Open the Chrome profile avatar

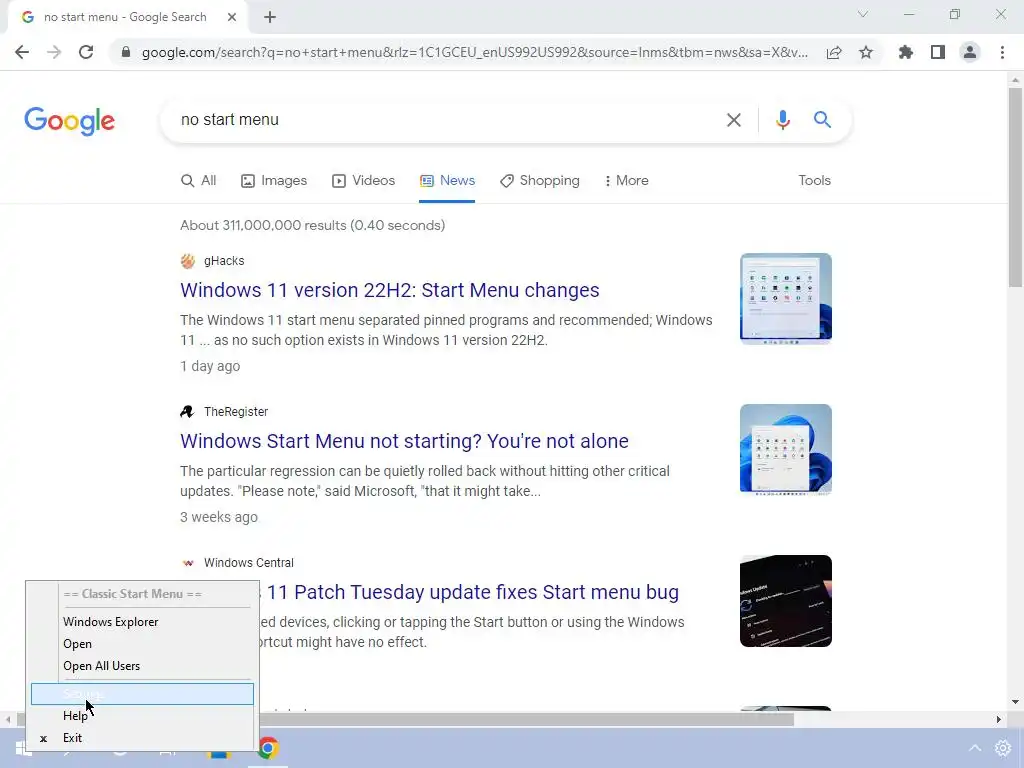click(970, 52)
